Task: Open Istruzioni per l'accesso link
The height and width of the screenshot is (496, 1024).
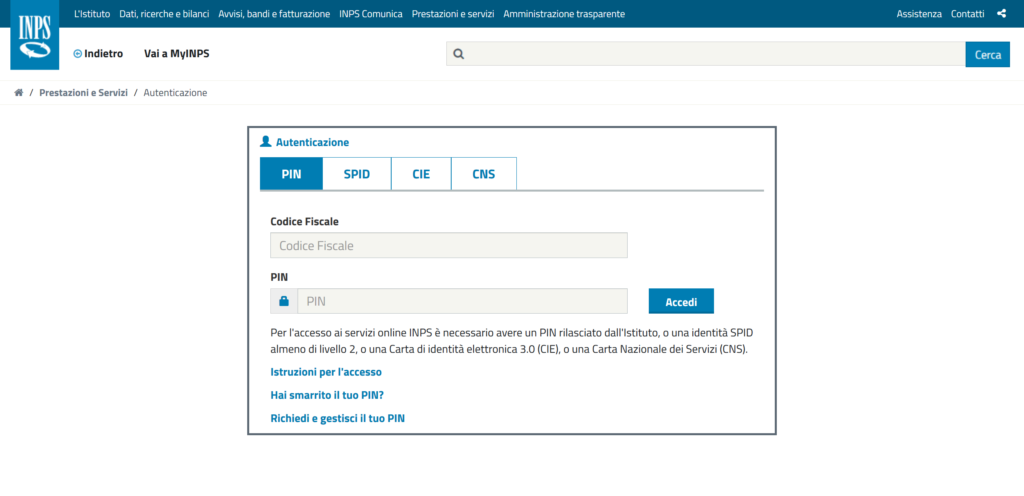Action: click(326, 372)
